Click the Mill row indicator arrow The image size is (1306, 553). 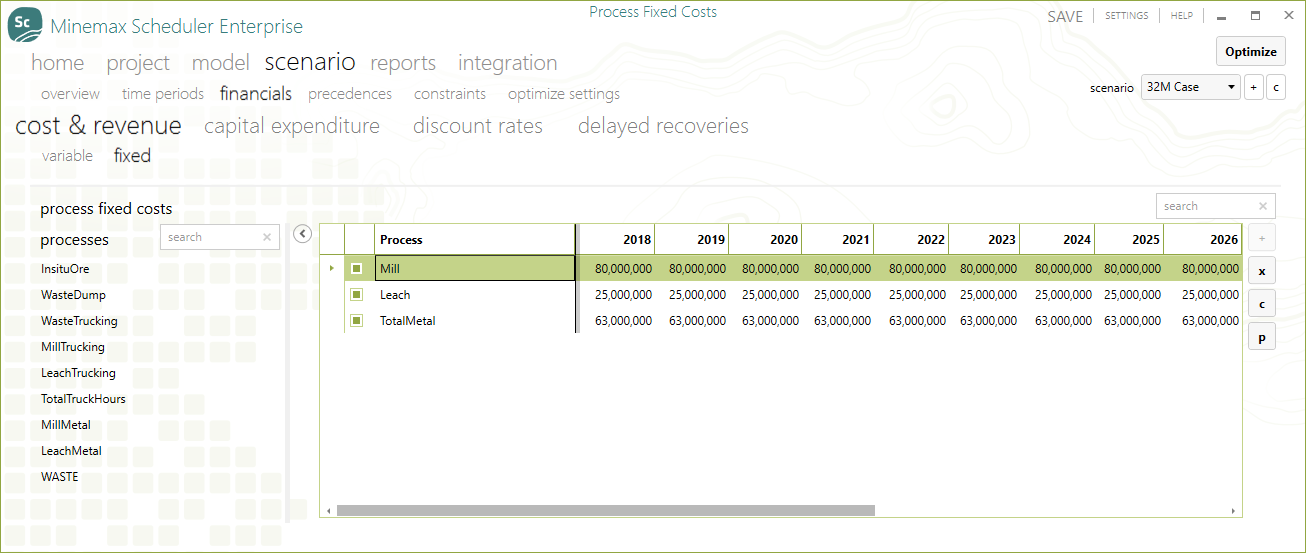click(332, 268)
